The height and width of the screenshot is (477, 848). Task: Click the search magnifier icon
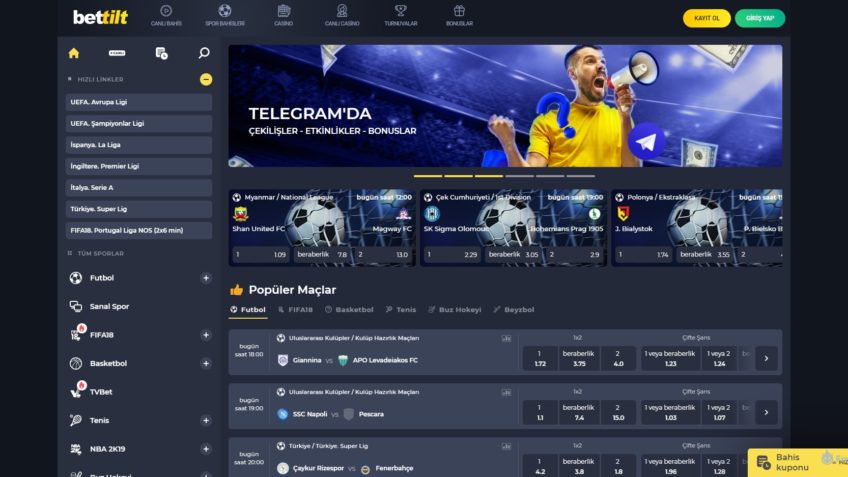204,52
